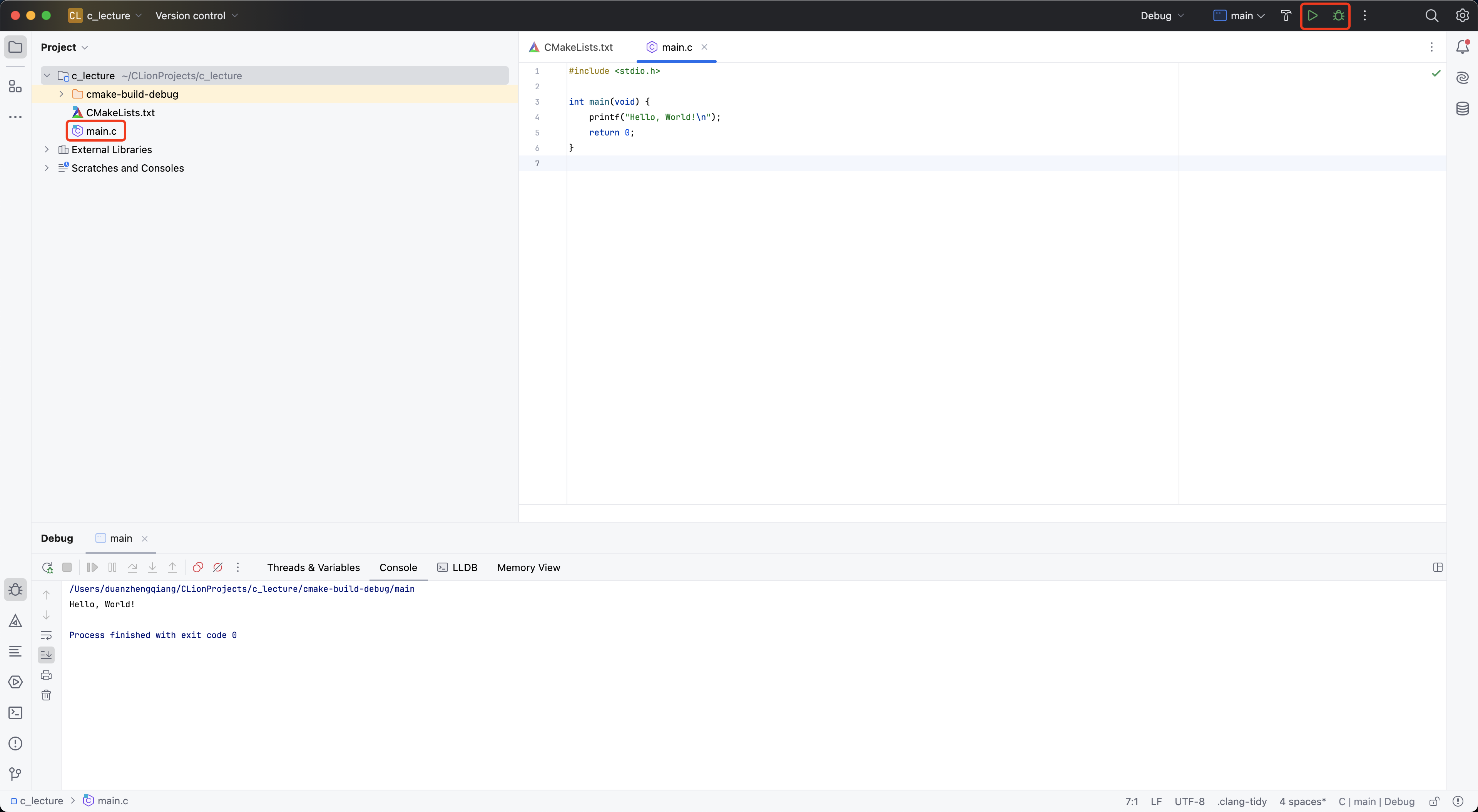Click the green Run button
The width and height of the screenshot is (1478, 812).
[1312, 15]
